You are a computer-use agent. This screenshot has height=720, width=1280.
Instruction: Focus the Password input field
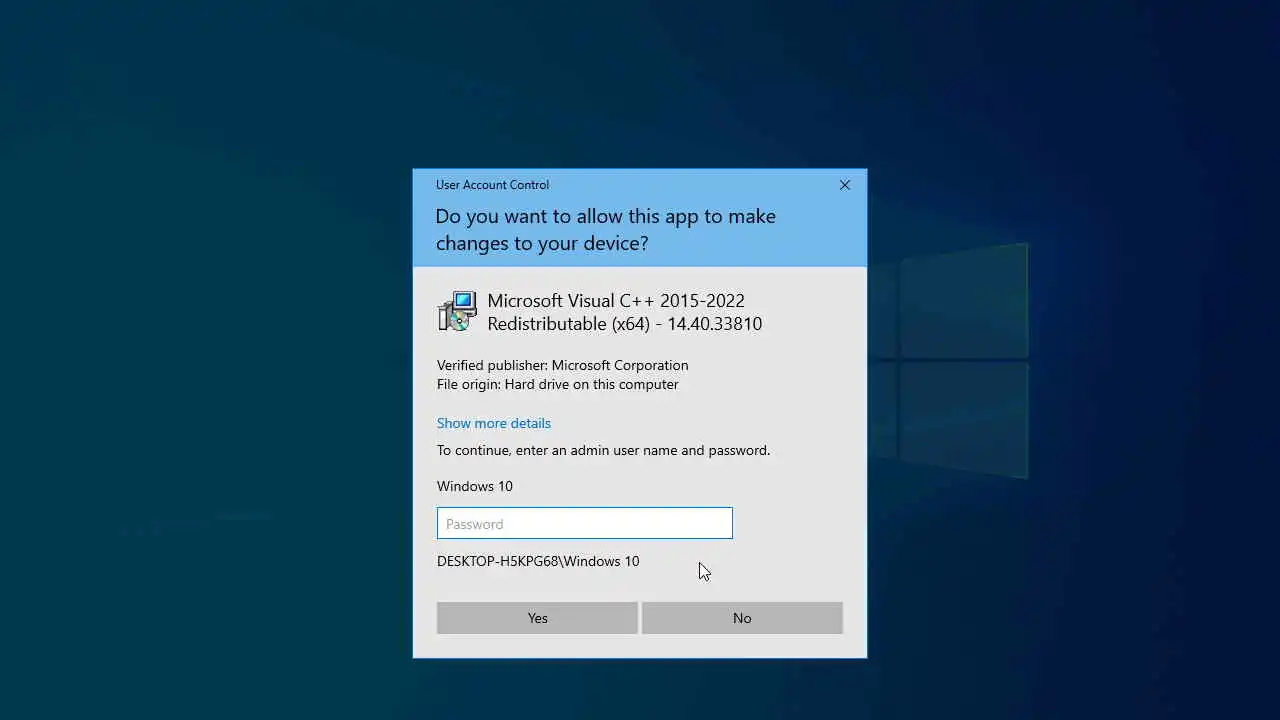(585, 523)
